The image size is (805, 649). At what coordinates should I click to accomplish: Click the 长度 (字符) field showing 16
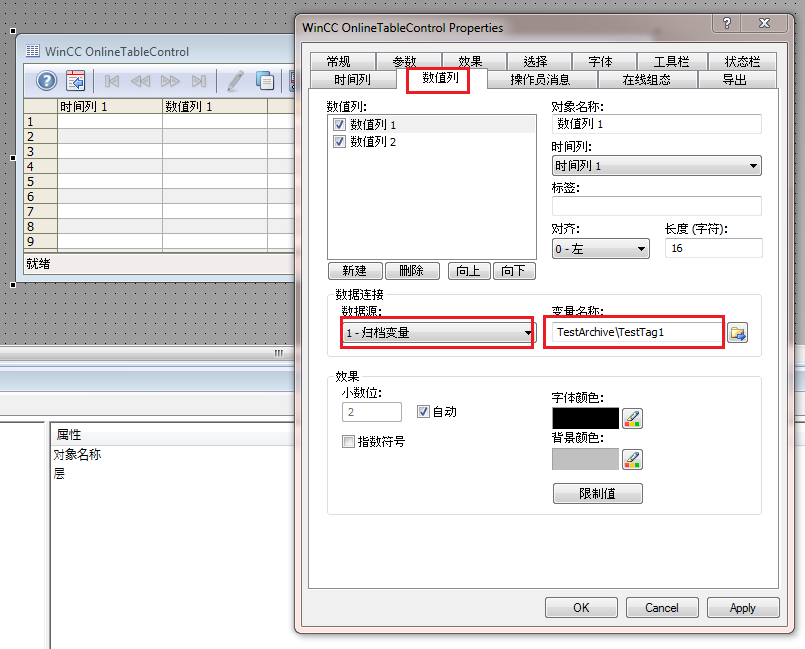(714, 248)
